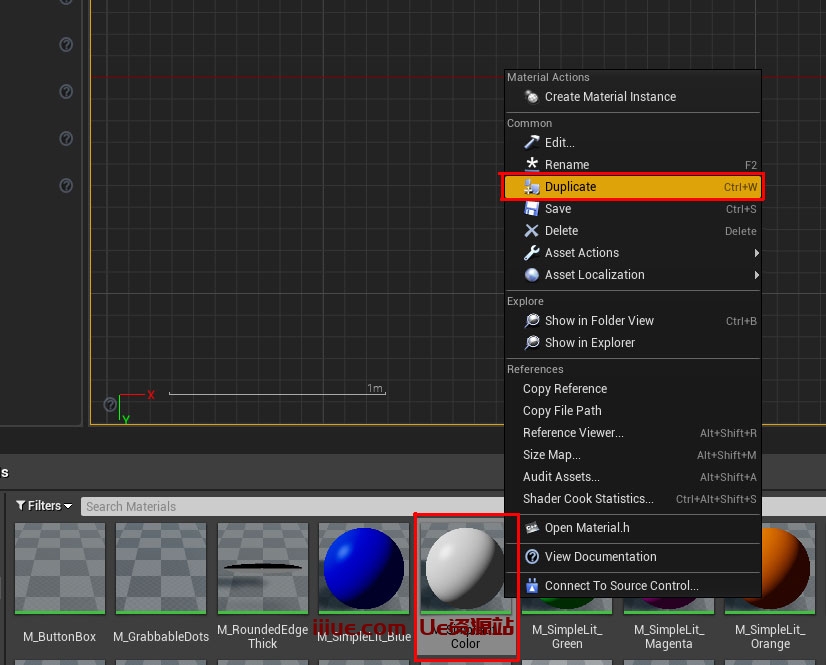The image size is (826, 665).
Task: Click the Rename asterisk icon
Action: pyautogui.click(x=532, y=165)
